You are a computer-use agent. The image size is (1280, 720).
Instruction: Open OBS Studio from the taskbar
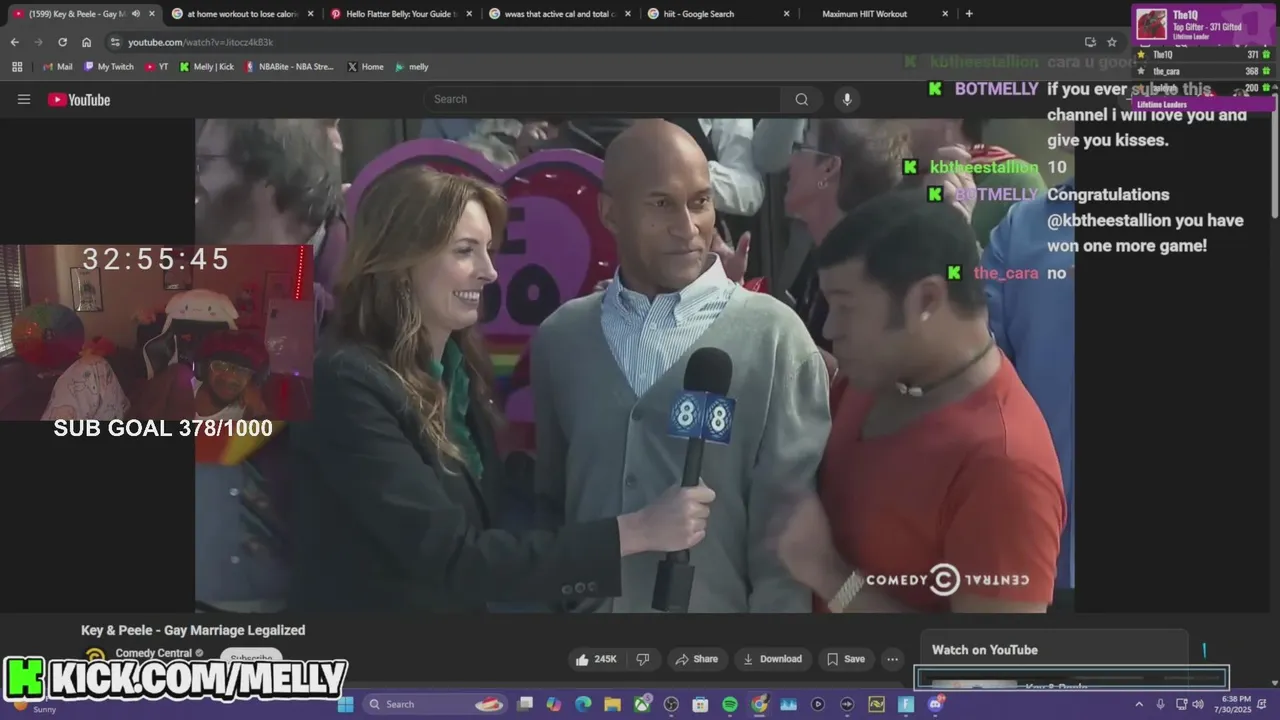tap(671, 704)
